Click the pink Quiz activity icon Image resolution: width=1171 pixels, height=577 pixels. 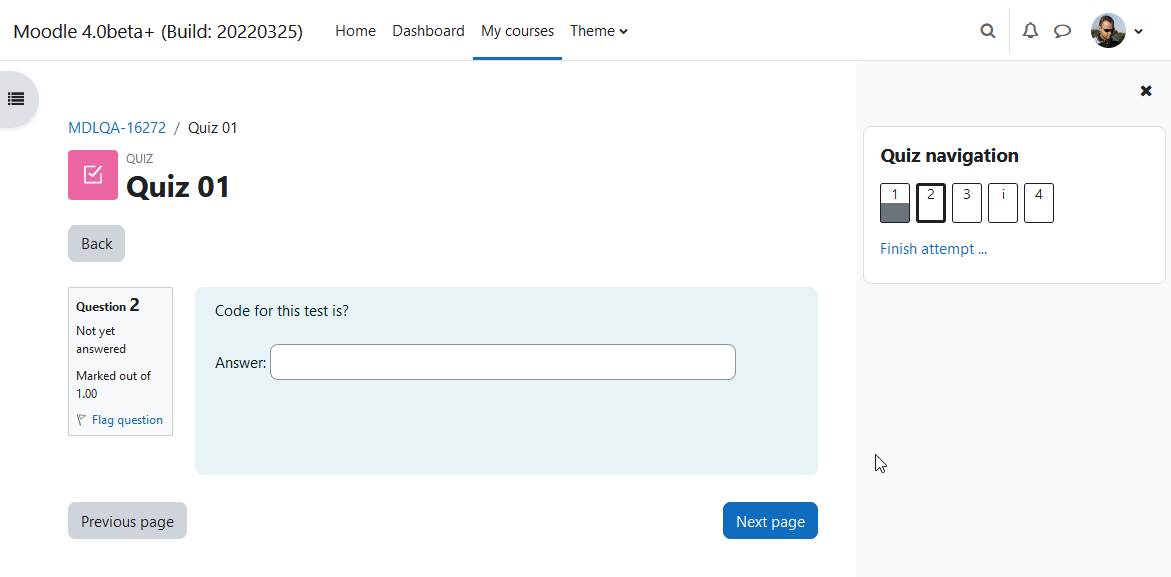coord(93,175)
